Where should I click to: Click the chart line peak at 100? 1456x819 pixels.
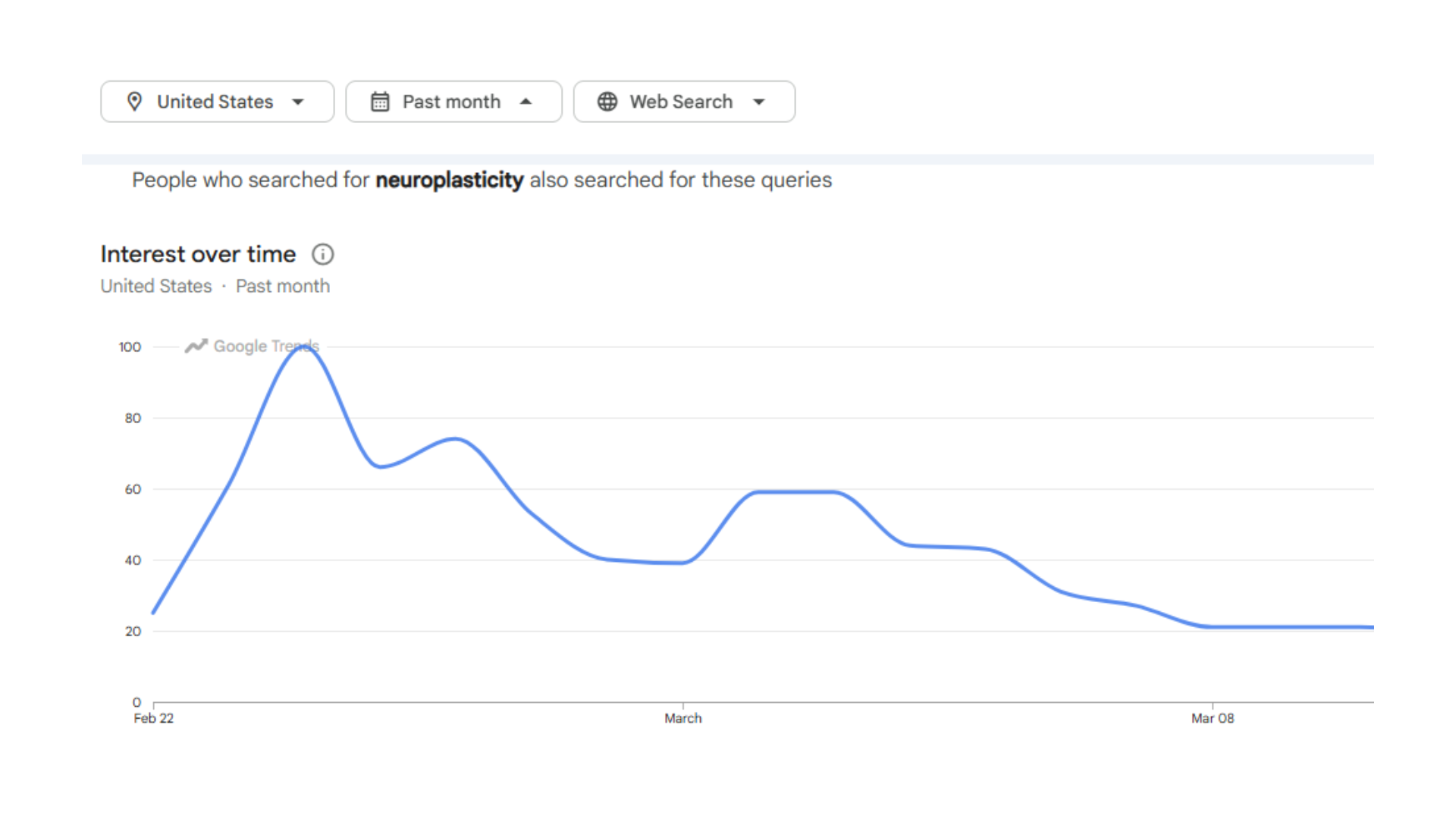303,347
